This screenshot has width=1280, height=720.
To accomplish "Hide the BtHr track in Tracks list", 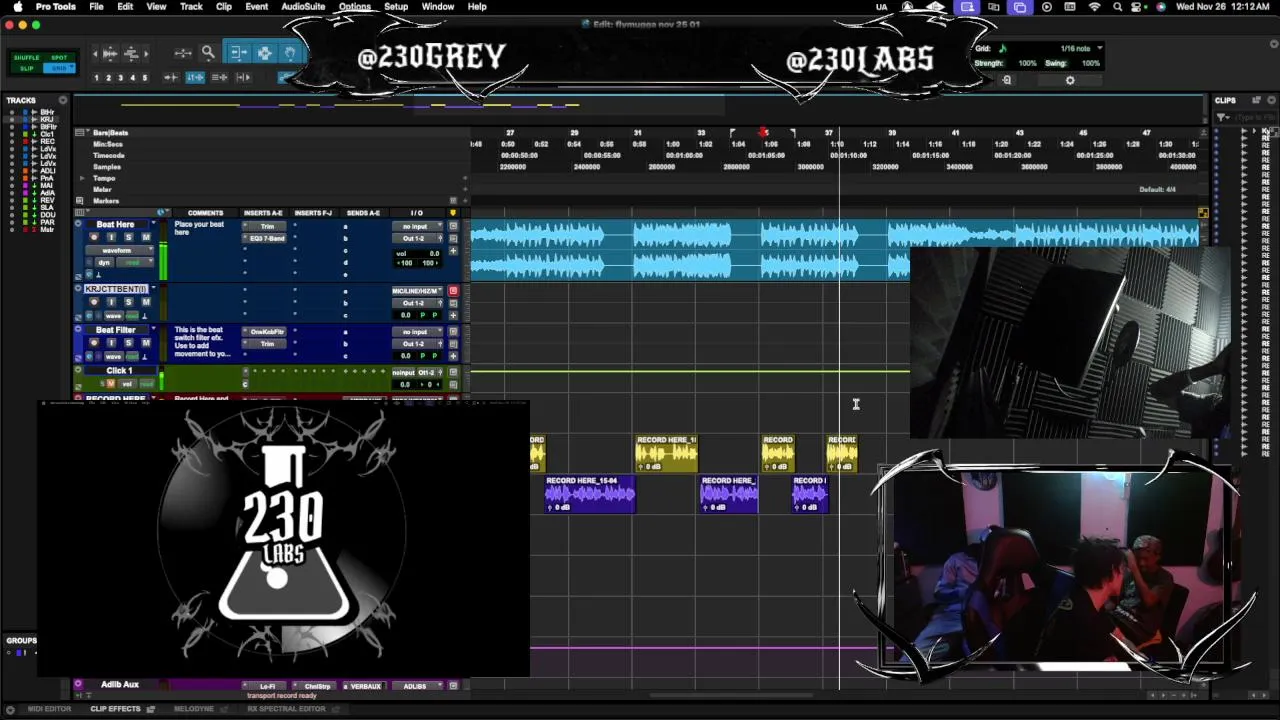I will coord(12,112).
